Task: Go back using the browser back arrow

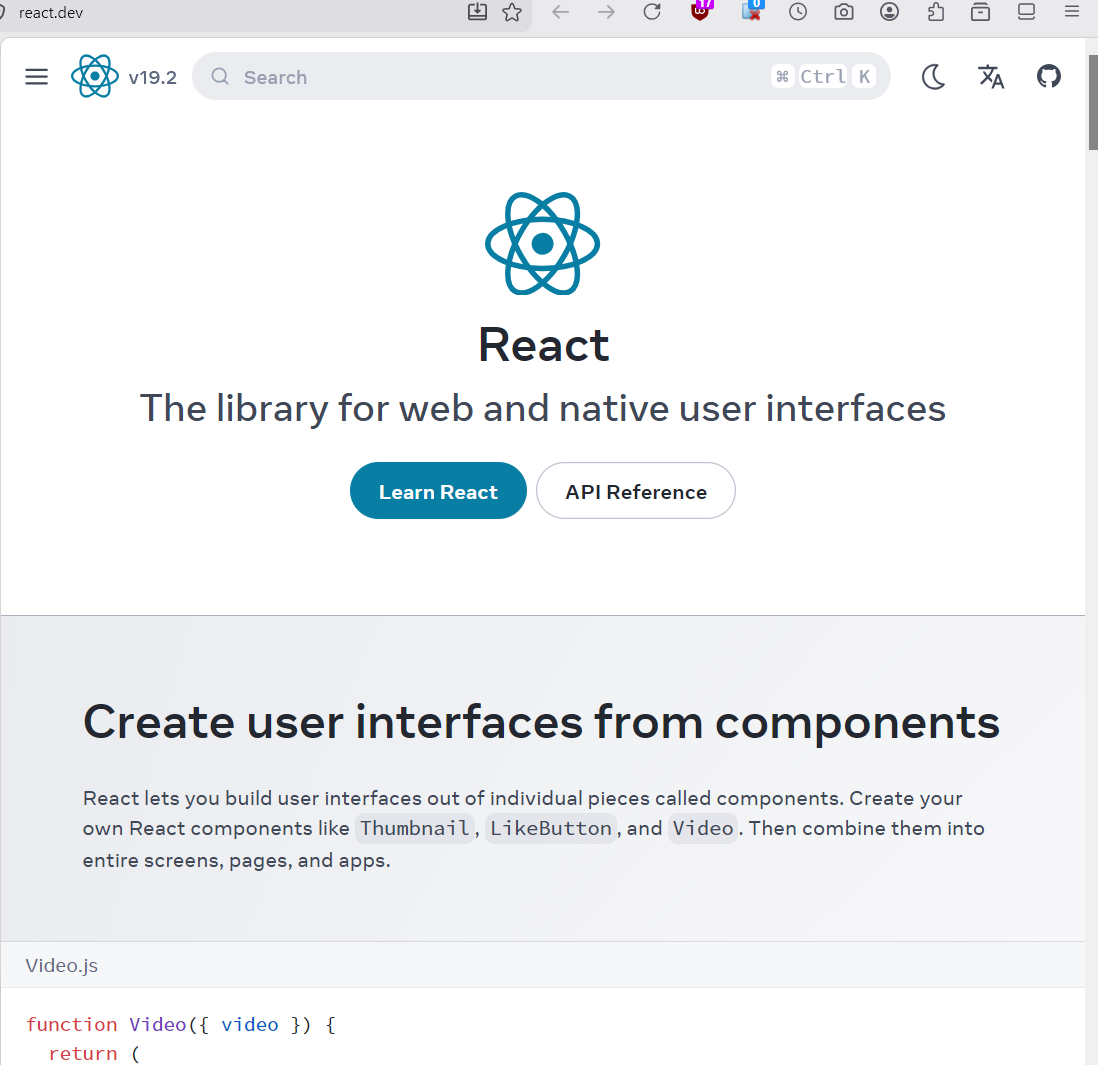Action: pos(560,12)
